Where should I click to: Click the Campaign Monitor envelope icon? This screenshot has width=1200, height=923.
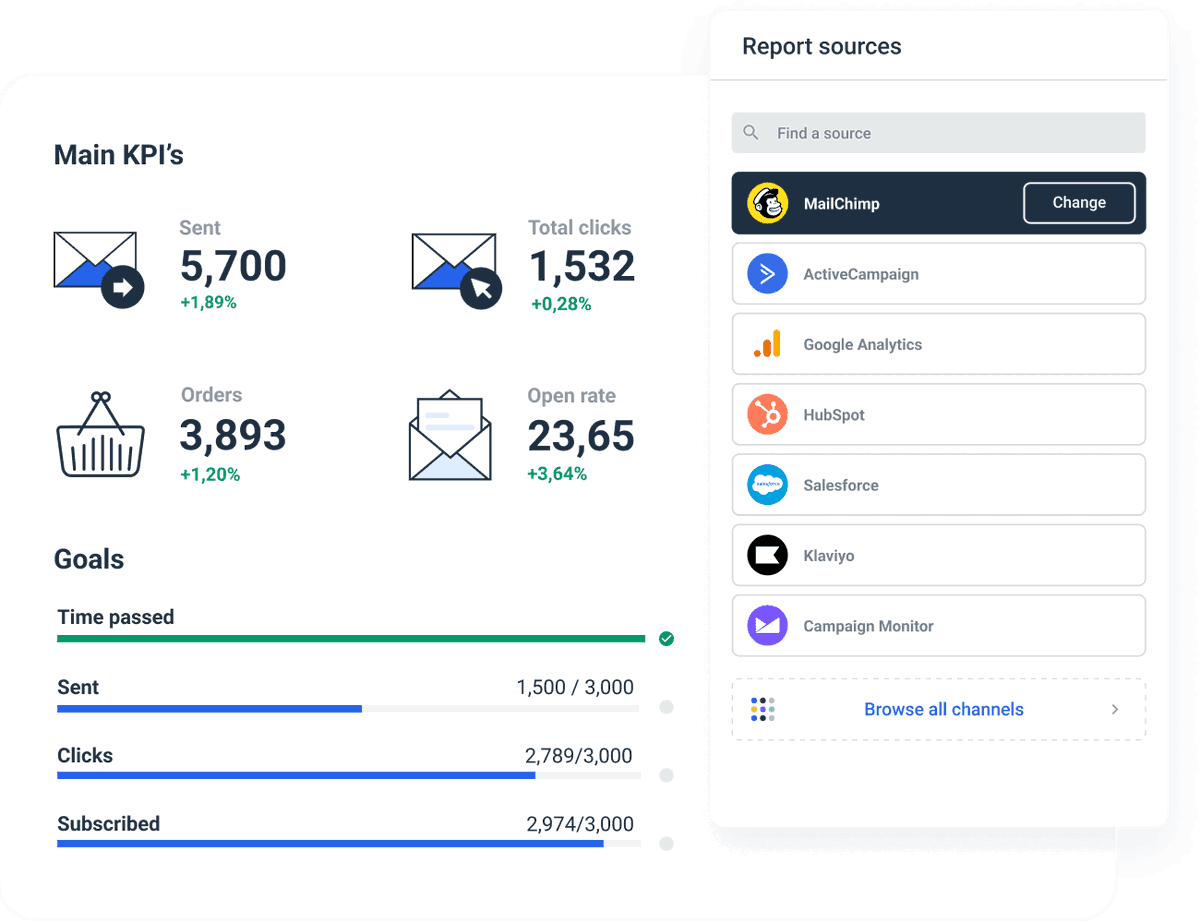tap(767, 625)
